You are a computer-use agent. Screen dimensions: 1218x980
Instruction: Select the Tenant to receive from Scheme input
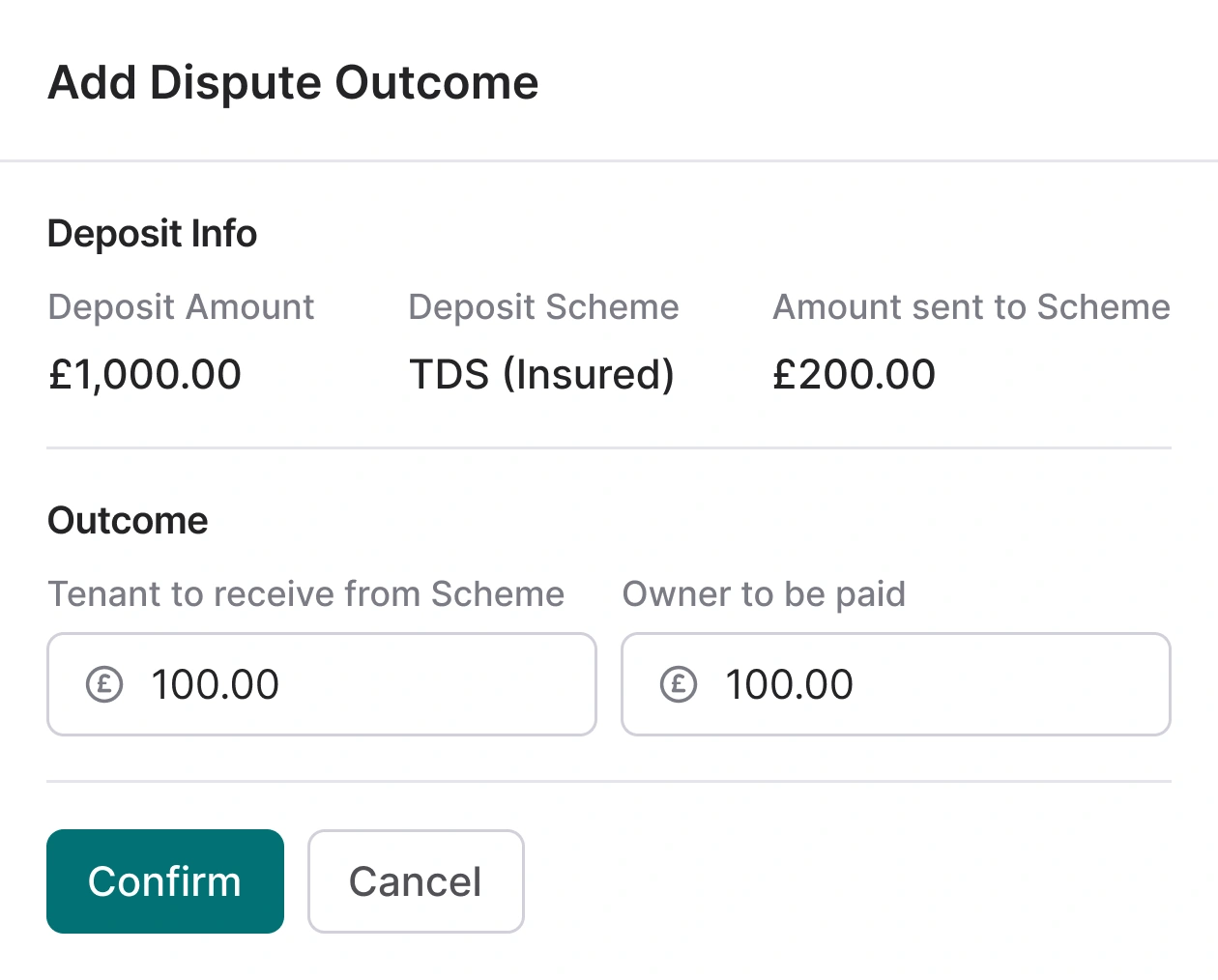(x=322, y=684)
